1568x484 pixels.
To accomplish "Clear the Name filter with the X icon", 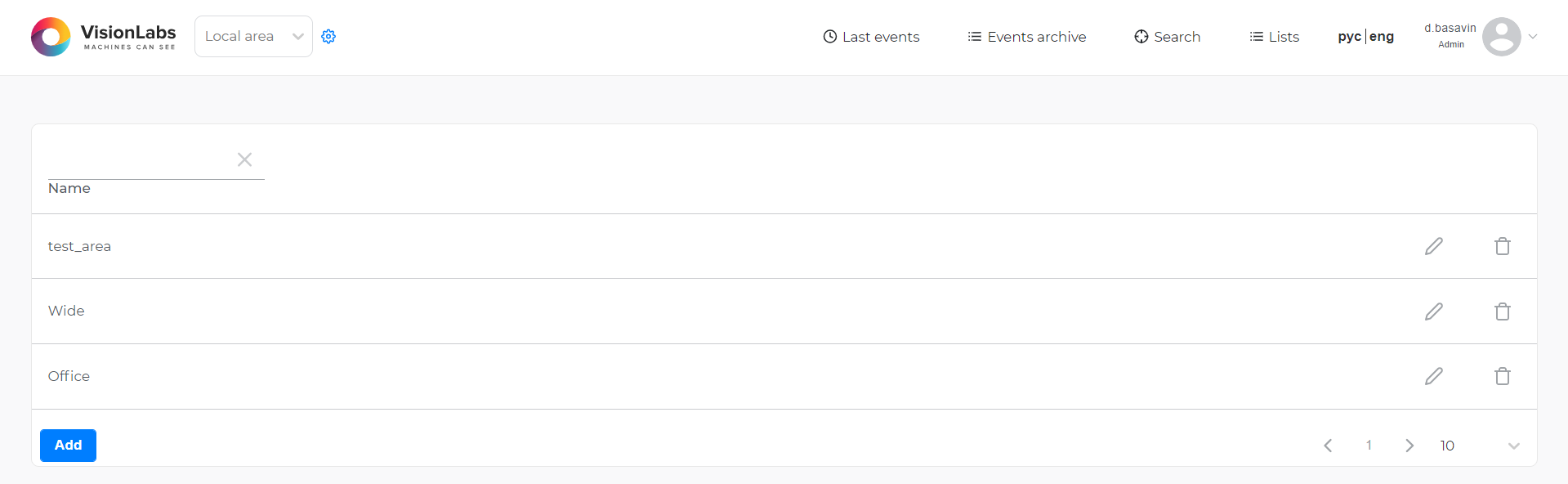I will coord(244,159).
